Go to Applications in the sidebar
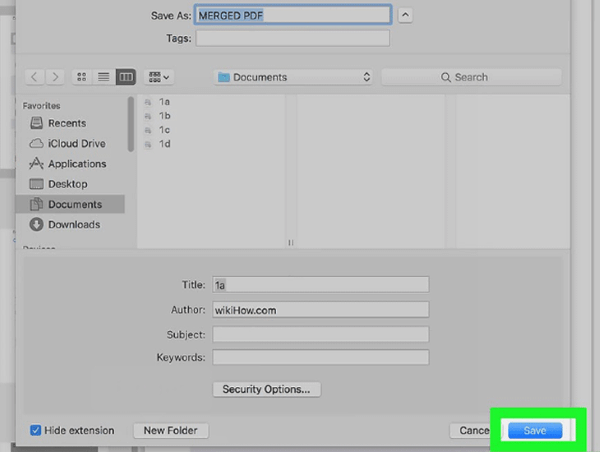The width and height of the screenshot is (600, 452). pos(76,164)
